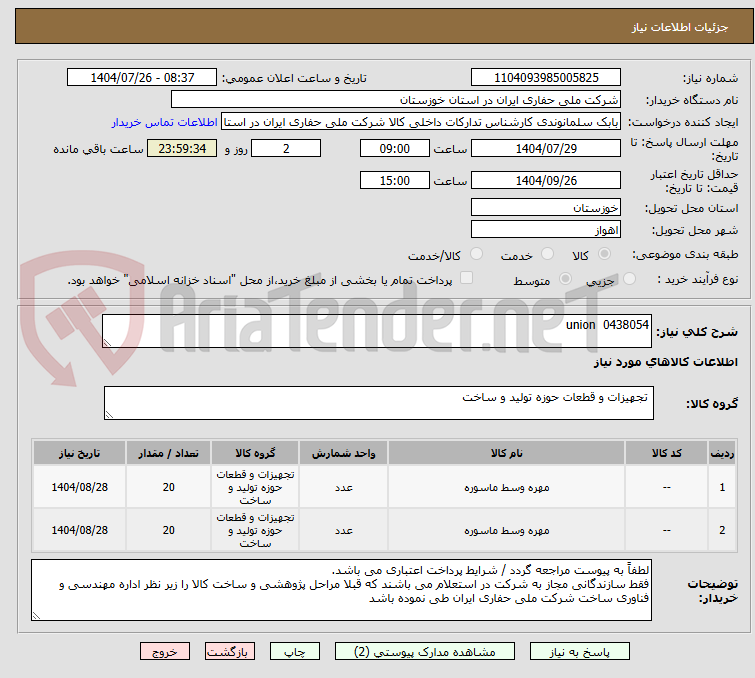Image resolution: width=755 pixels, height=678 pixels.
Task: Click row 2 unit عدد
Action: point(343,530)
